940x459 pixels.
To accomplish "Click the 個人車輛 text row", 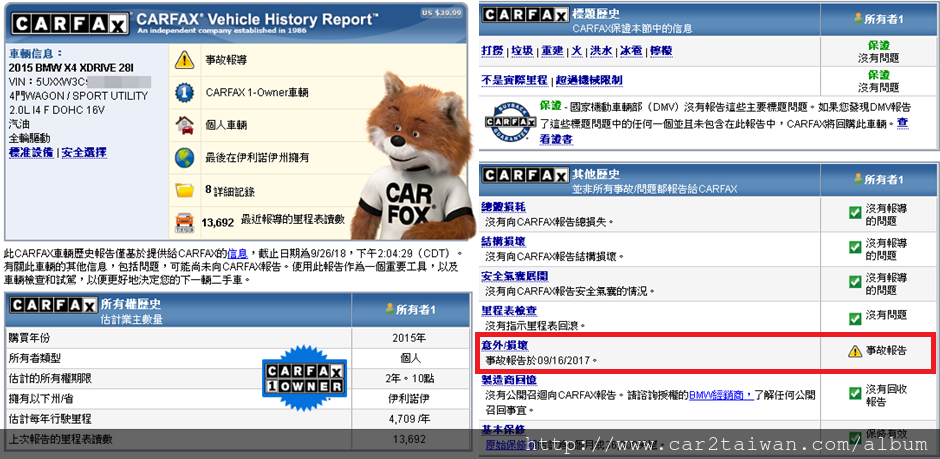I will point(226,125).
